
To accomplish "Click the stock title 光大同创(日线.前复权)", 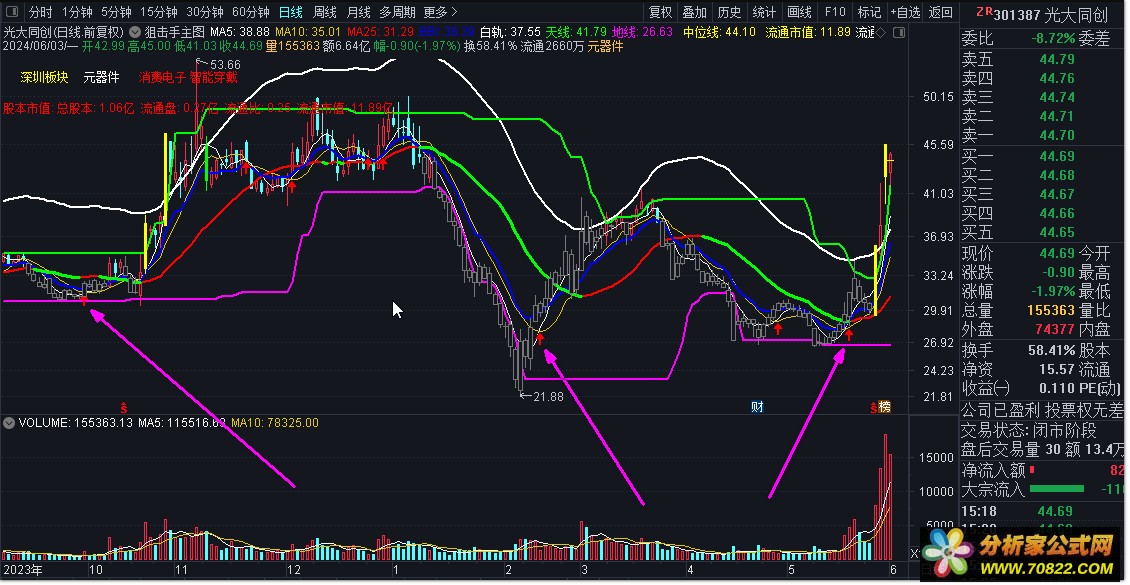I will pos(63,32).
